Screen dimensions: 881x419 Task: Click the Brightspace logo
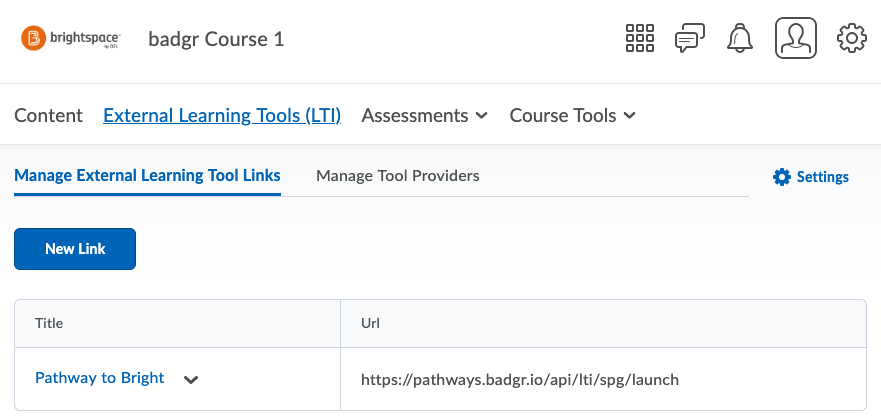coord(71,39)
